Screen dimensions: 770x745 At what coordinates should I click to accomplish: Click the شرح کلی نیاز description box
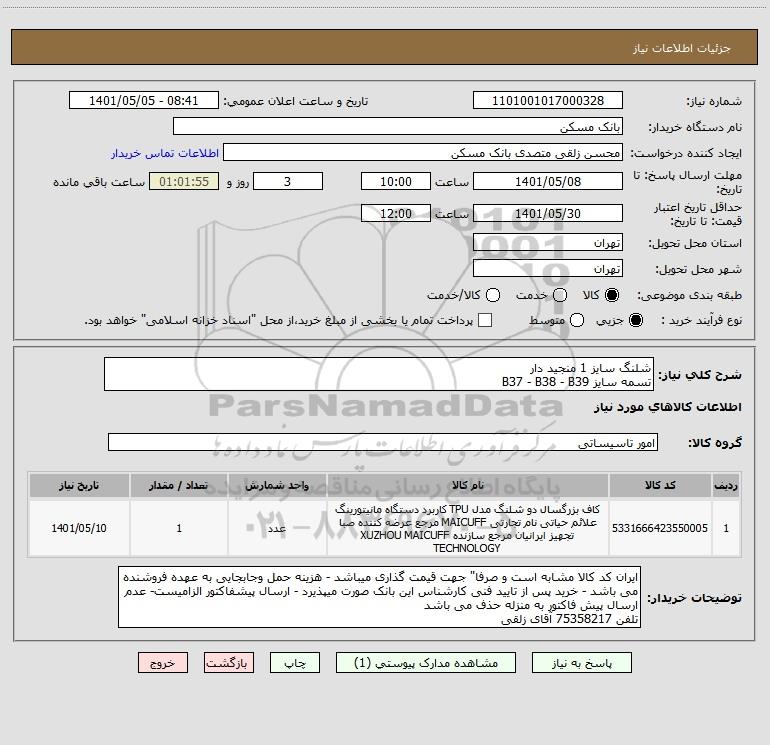pyautogui.click(x=379, y=374)
